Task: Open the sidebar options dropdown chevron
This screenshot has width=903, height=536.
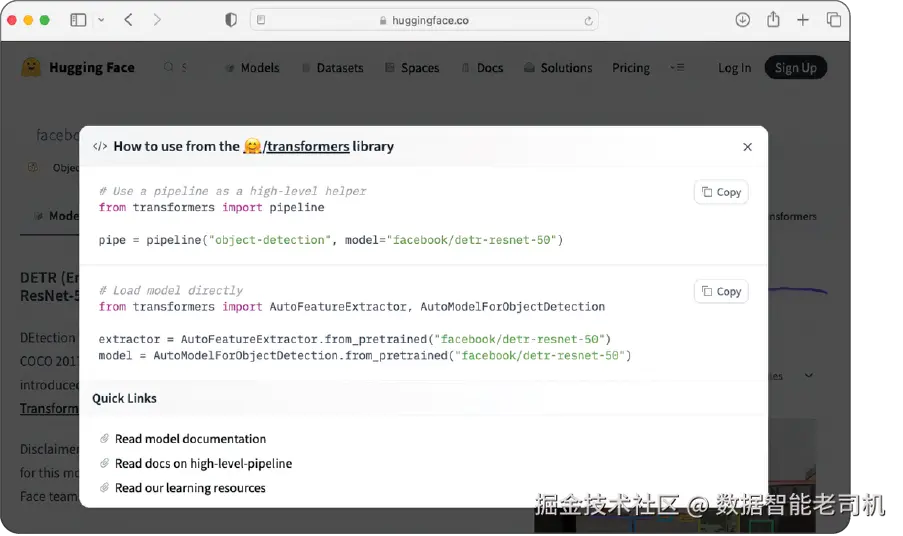Action: pyautogui.click(x=101, y=20)
